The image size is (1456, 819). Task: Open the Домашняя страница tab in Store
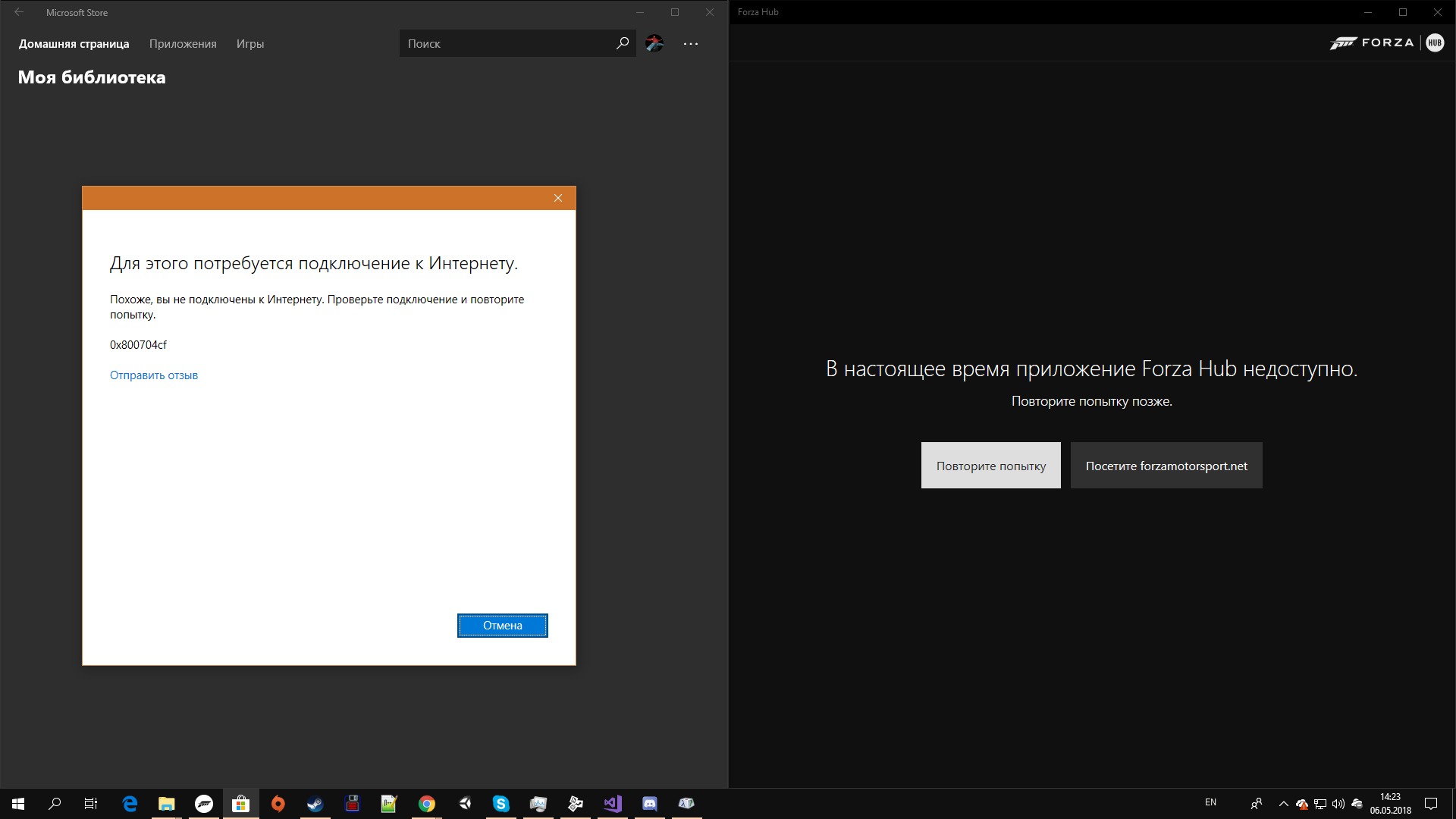tap(74, 44)
